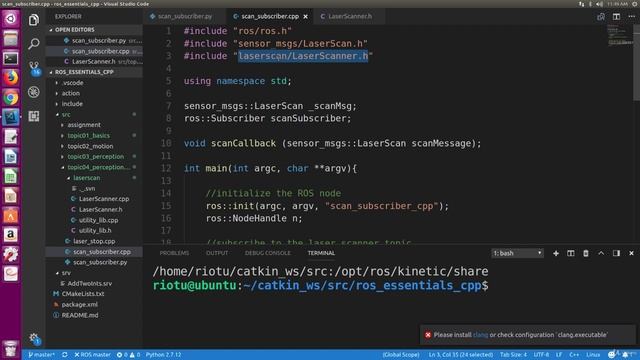
Task: Maximize the panel with up chevron
Action: click(601, 253)
